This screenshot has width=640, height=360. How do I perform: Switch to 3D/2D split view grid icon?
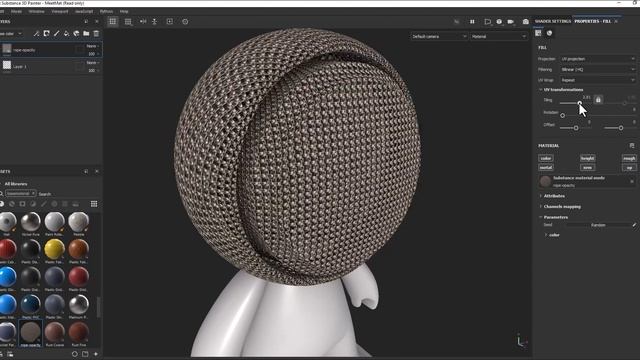[x=113, y=21]
